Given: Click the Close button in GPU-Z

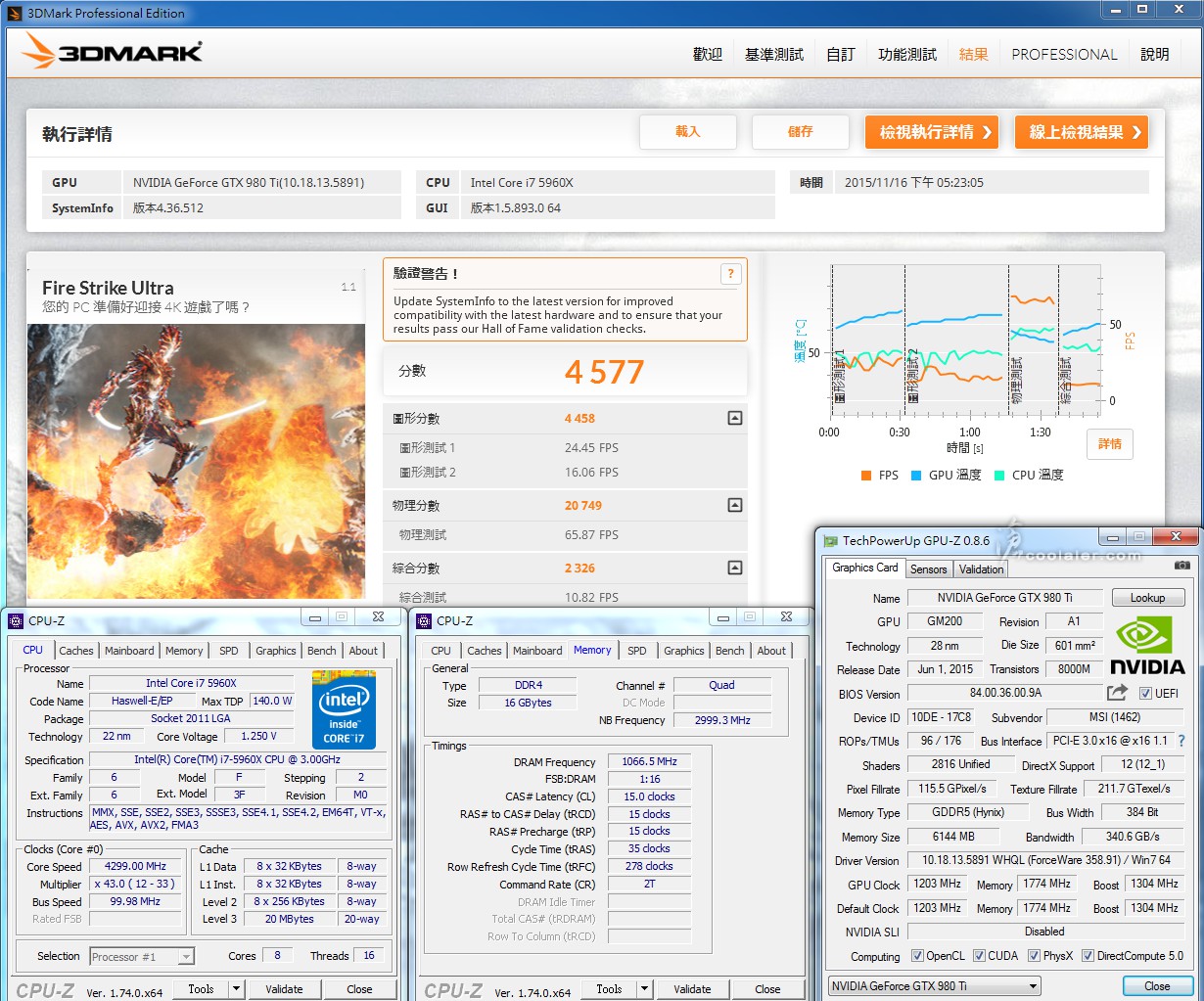Looking at the screenshot, I should pyautogui.click(x=1157, y=986).
